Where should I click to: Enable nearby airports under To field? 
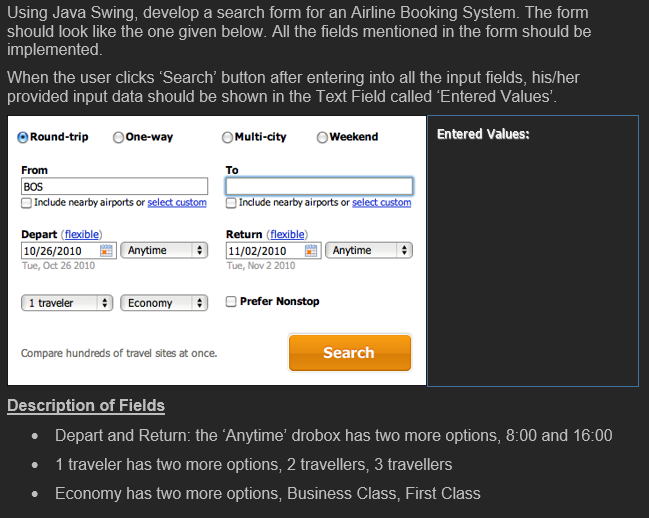coord(231,203)
